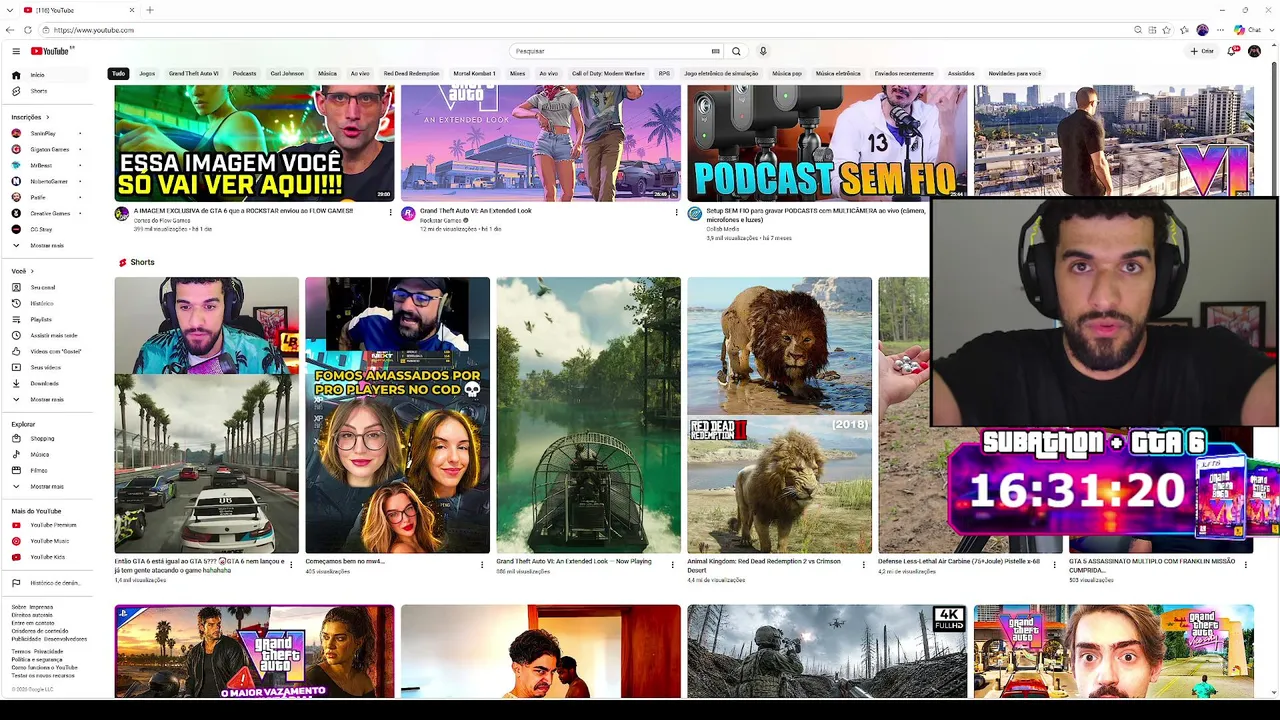Open Creative Games channel subscription
The height and width of the screenshot is (720, 1280).
[x=50, y=213]
